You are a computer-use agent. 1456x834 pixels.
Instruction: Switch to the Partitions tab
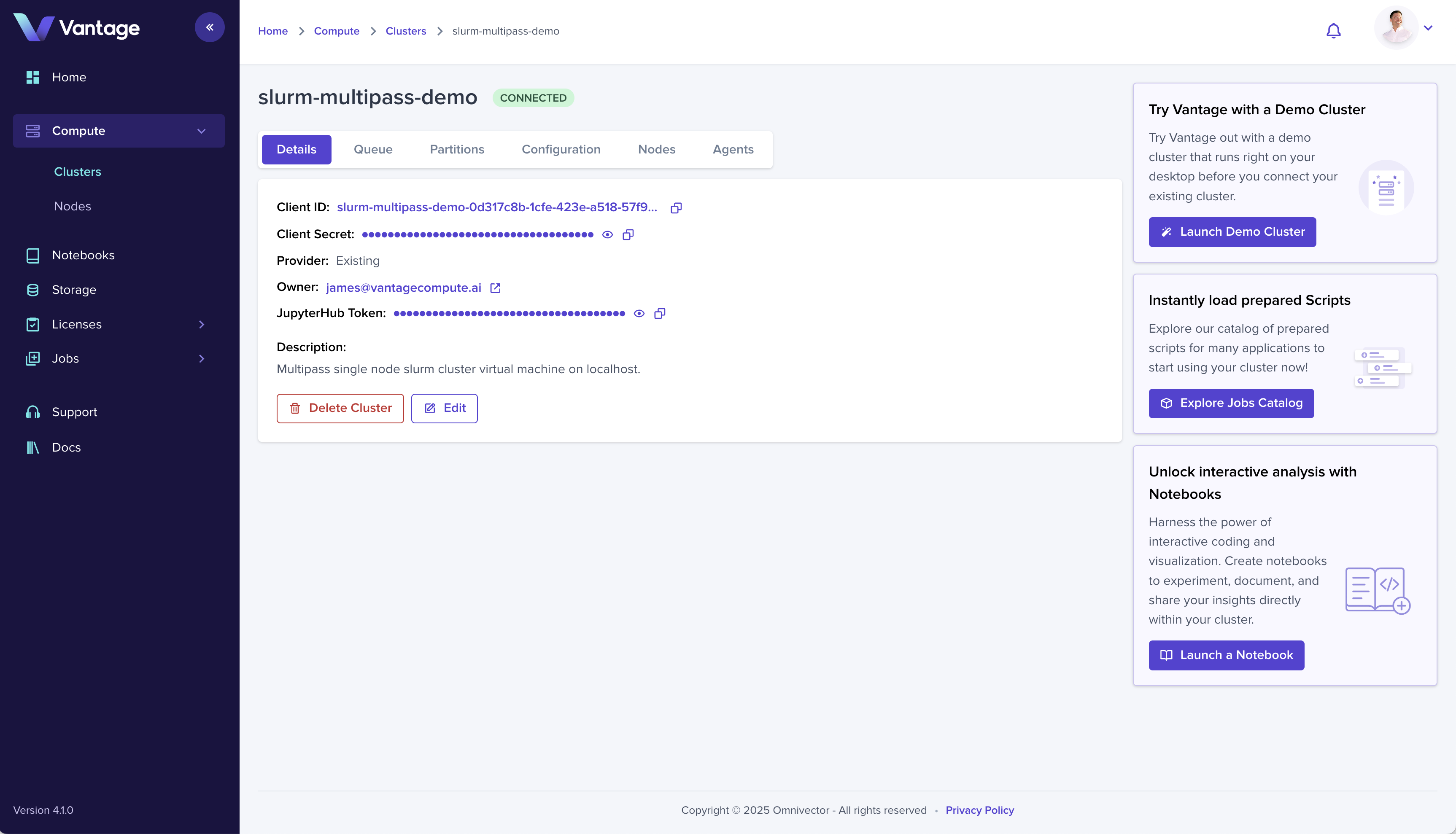pos(457,150)
